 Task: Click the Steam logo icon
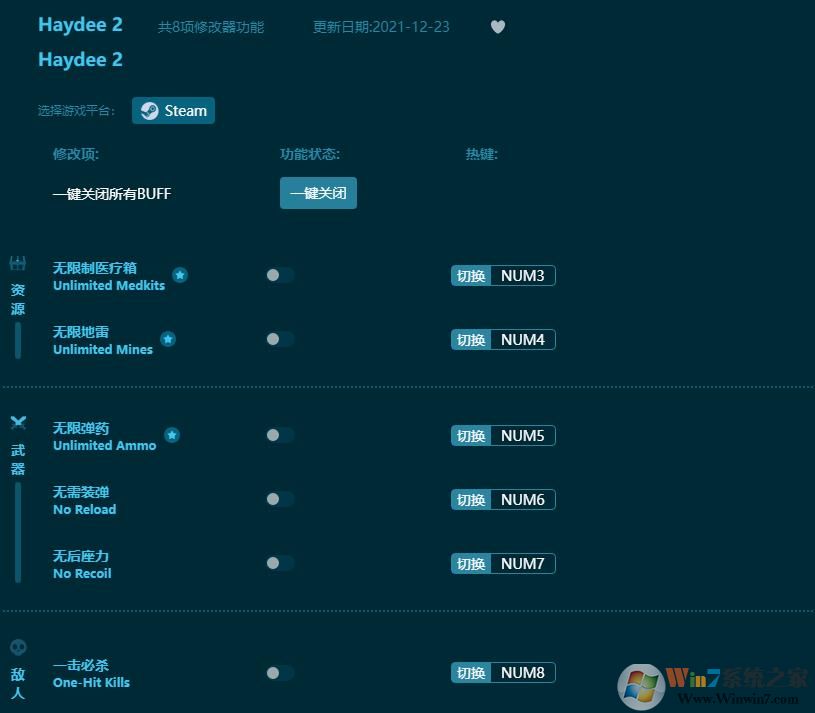pos(150,111)
